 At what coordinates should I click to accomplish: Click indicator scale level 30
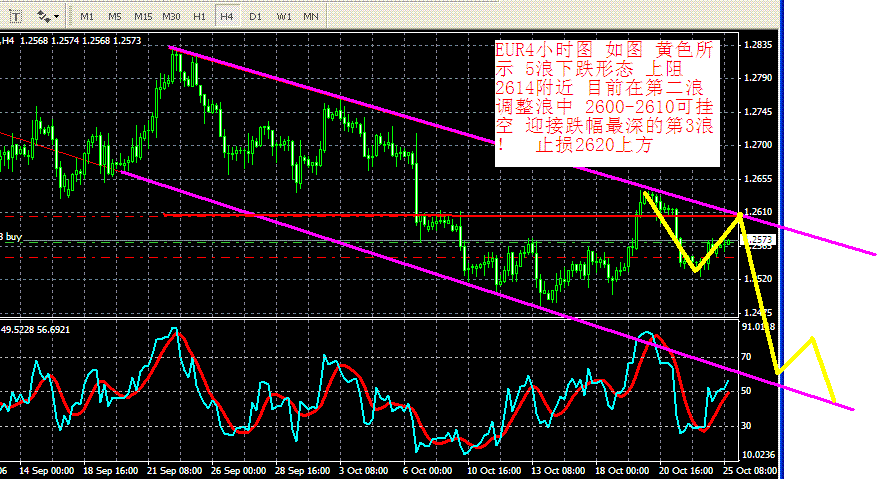coord(746,426)
